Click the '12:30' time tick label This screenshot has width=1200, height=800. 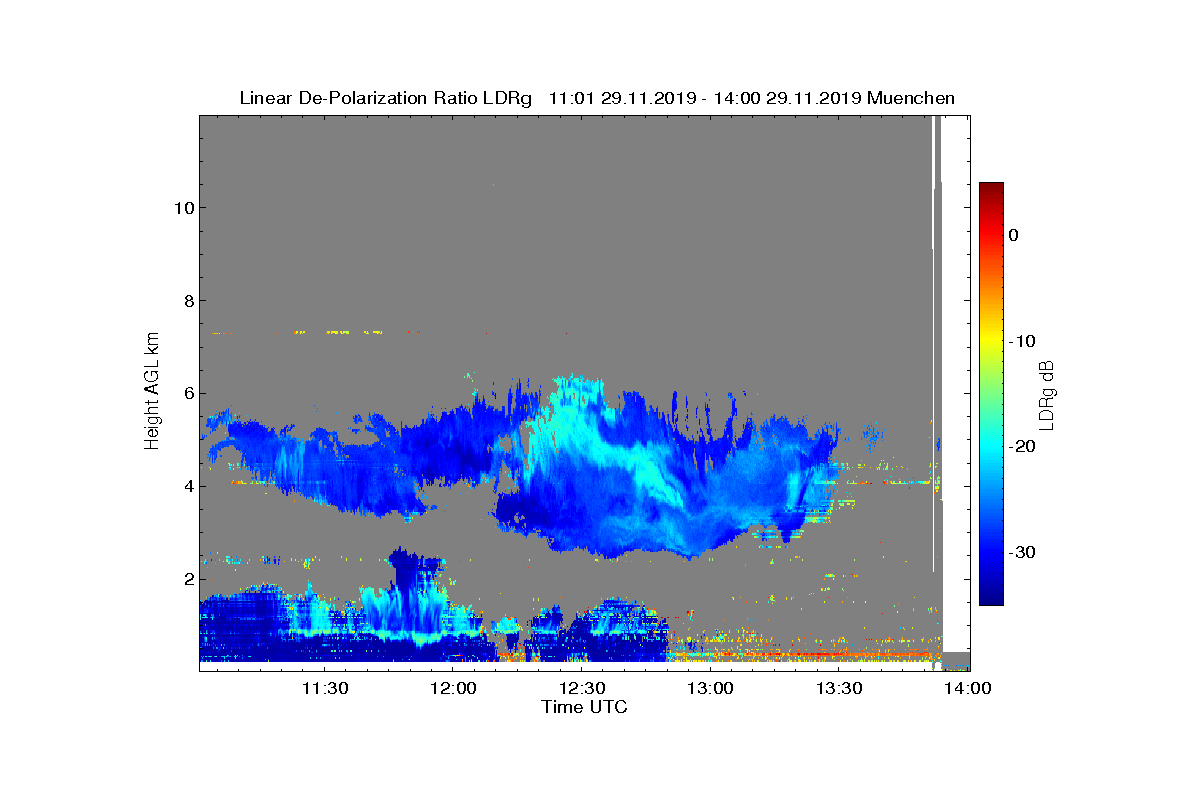tap(583, 689)
